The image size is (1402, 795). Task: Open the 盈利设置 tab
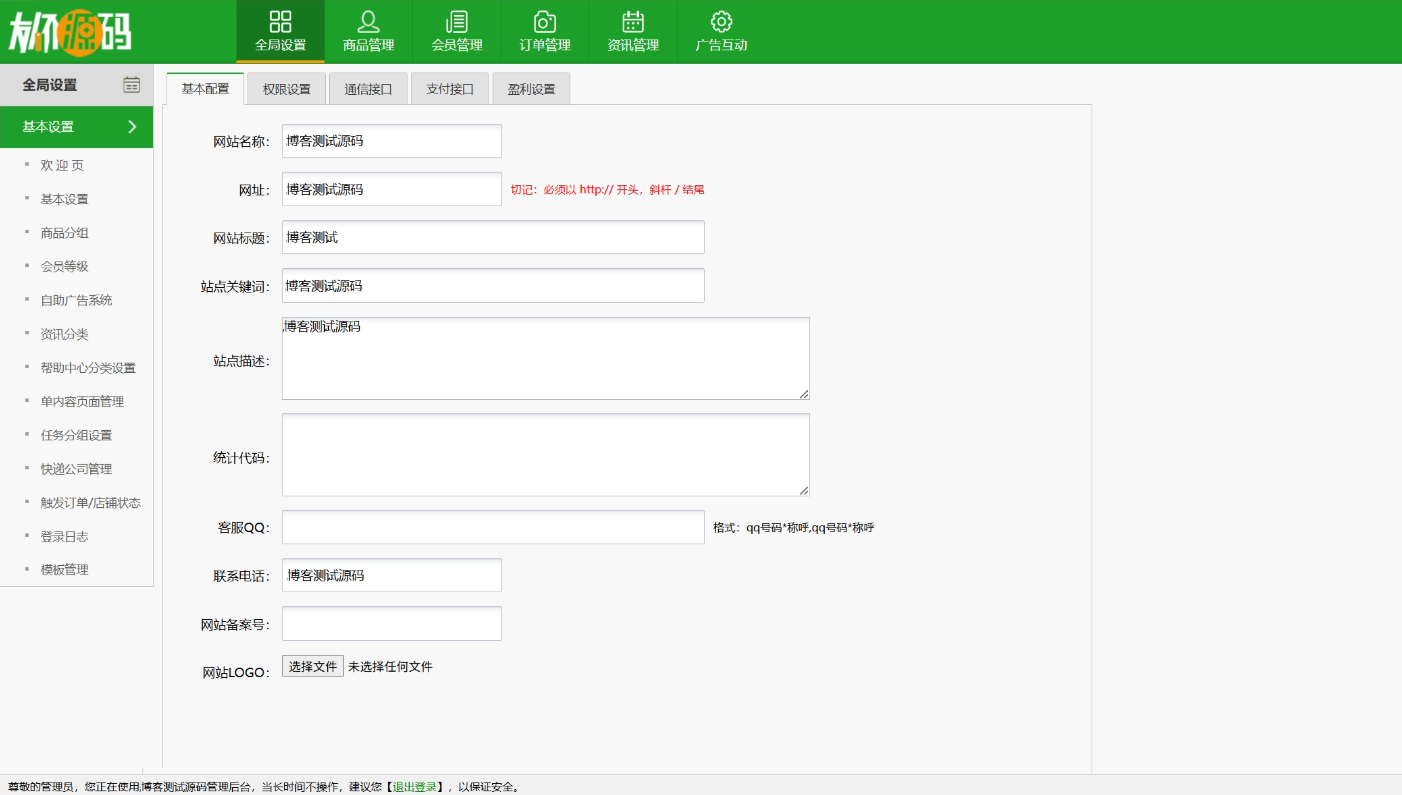click(x=531, y=89)
